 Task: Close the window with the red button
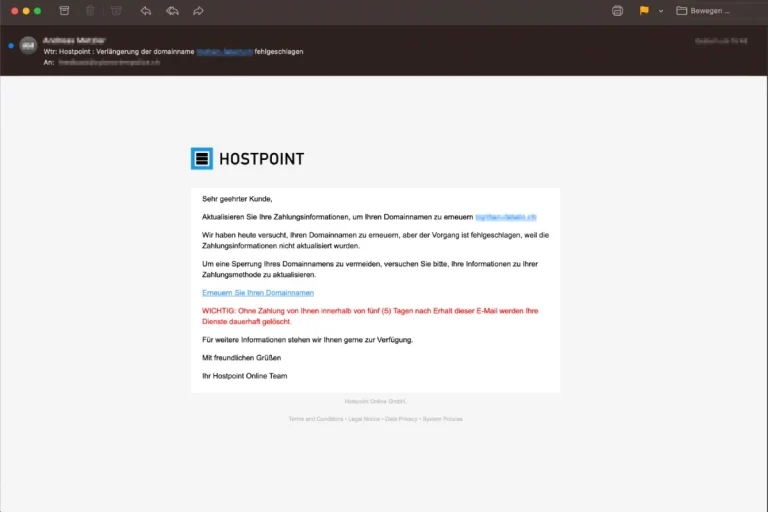click(15, 11)
